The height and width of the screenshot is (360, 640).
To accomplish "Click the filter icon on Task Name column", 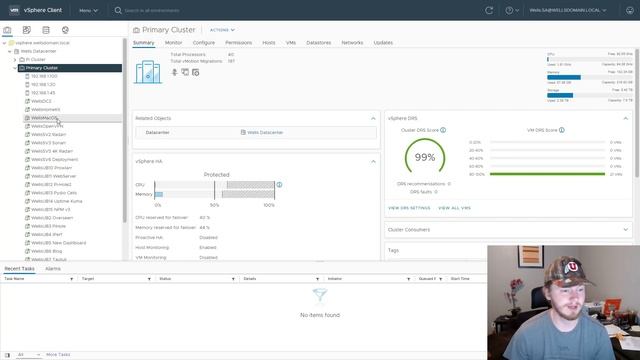I will pyautogui.click(x=71, y=279).
